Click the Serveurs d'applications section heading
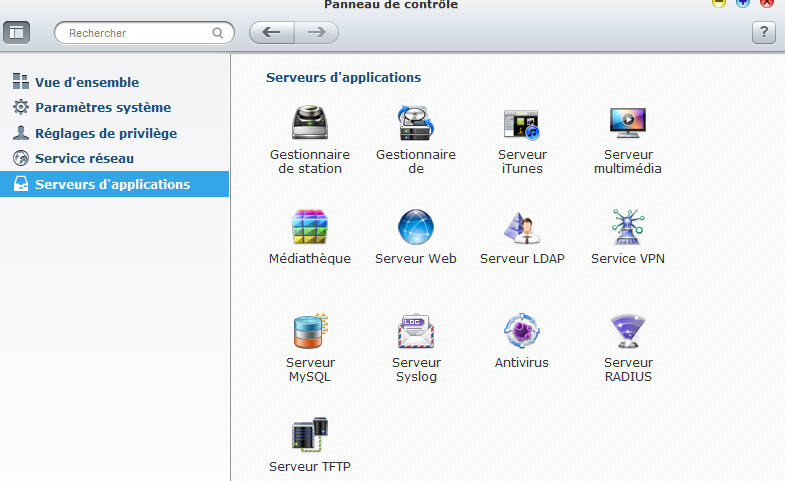 coord(343,78)
